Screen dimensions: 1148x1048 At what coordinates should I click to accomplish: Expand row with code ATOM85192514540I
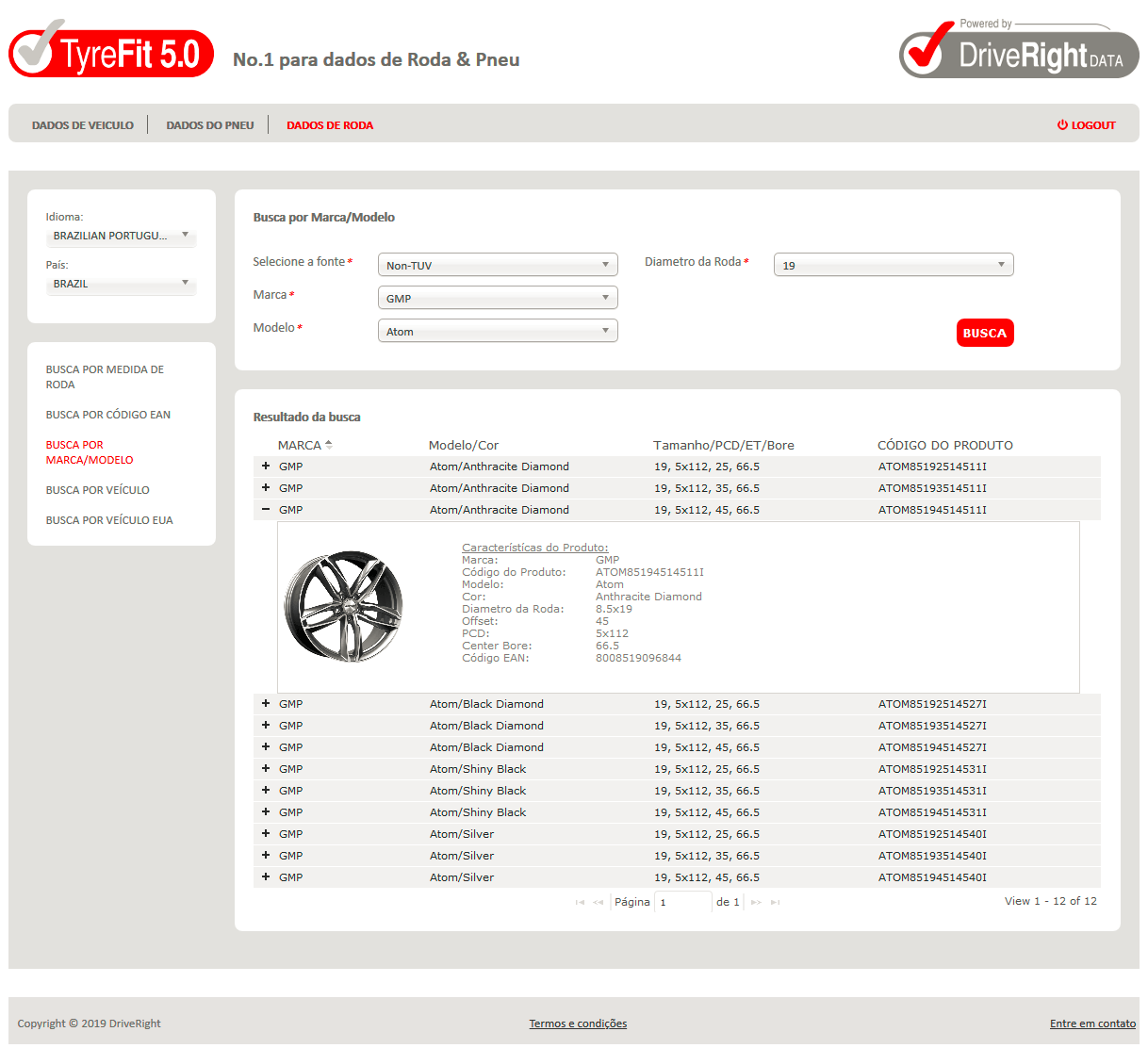point(266,833)
